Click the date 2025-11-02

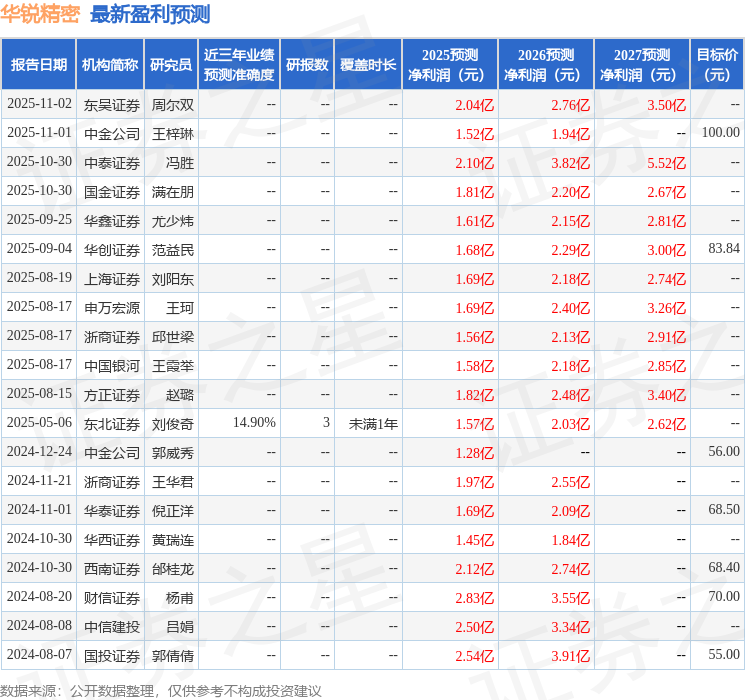point(39,104)
